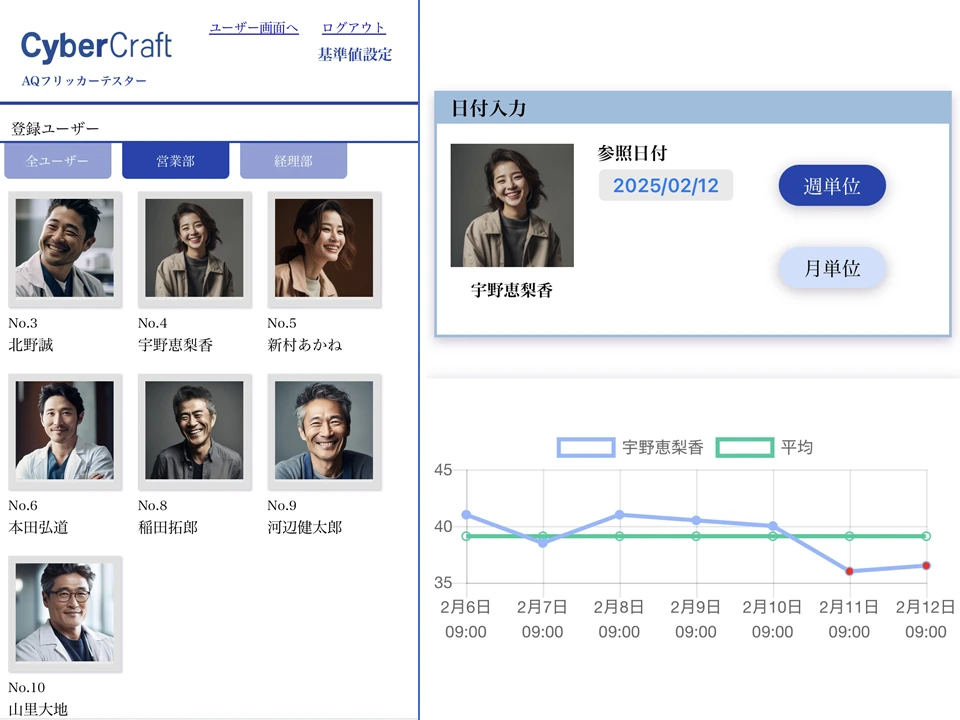Switch chart to 週単位 view

coord(832,186)
